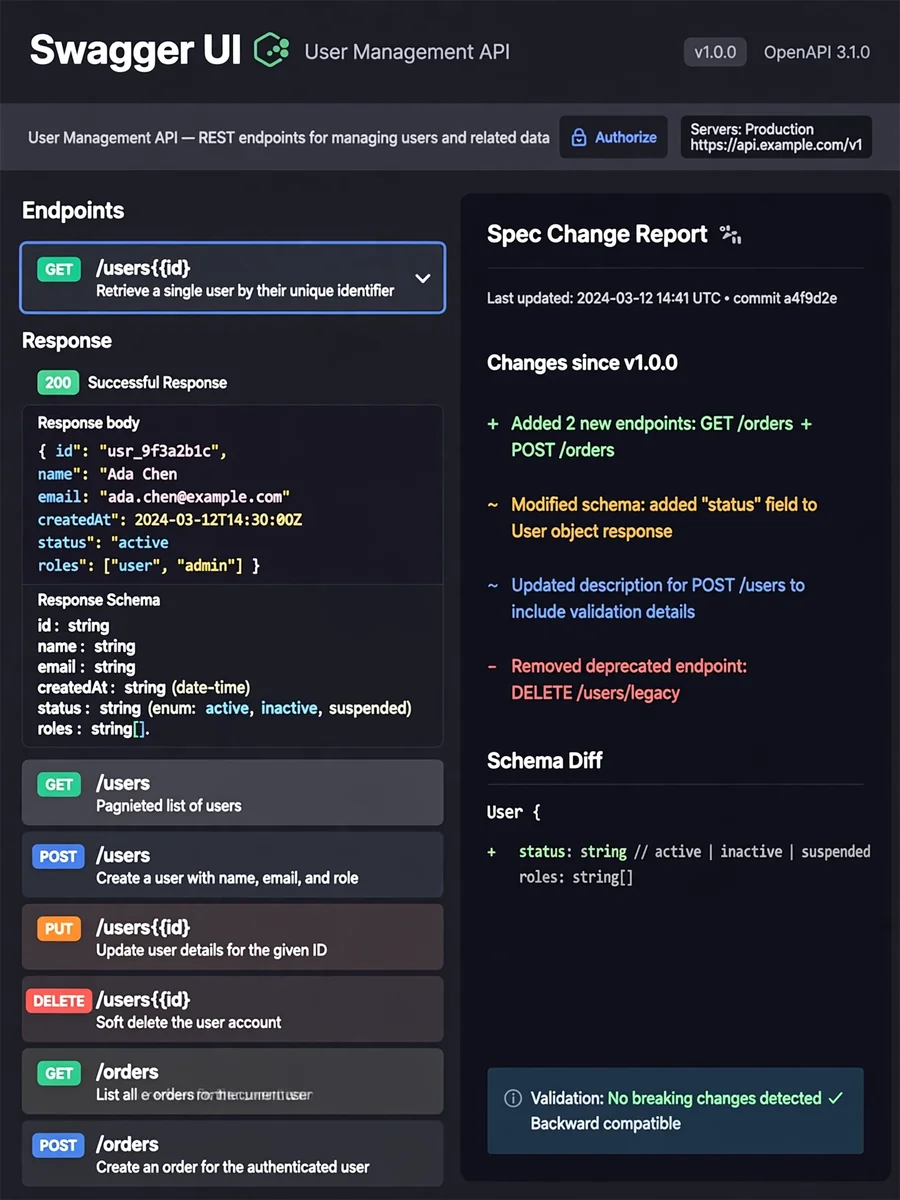Click the Swagger UI title
The width and height of the screenshot is (900, 1200).
[x=135, y=50]
